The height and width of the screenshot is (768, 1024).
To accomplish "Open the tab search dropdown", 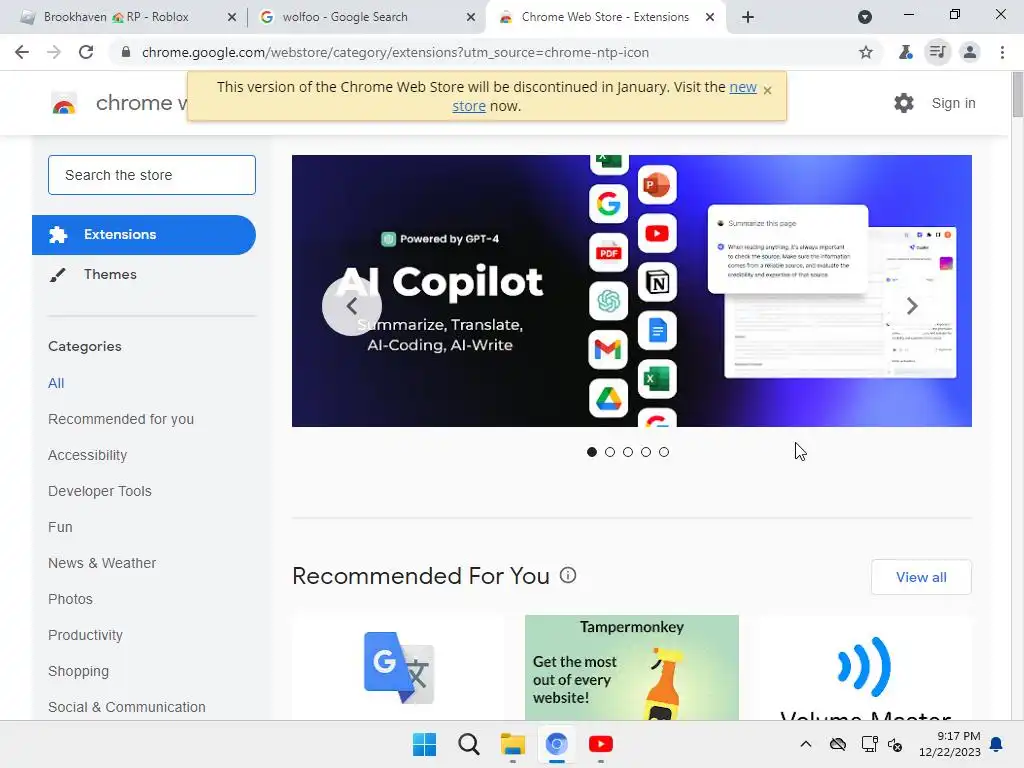I will point(865,17).
